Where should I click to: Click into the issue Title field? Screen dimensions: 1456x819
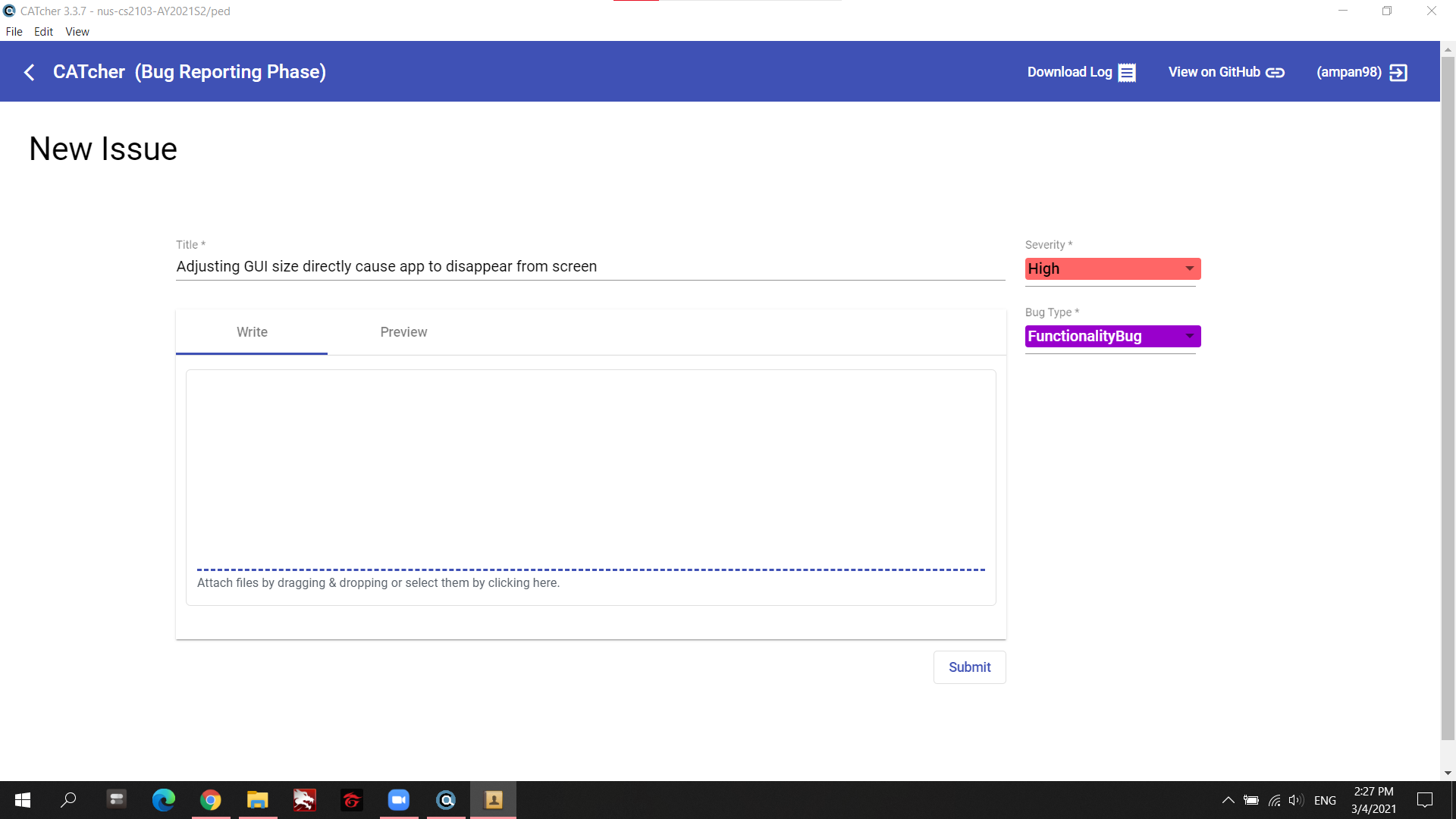(x=590, y=267)
